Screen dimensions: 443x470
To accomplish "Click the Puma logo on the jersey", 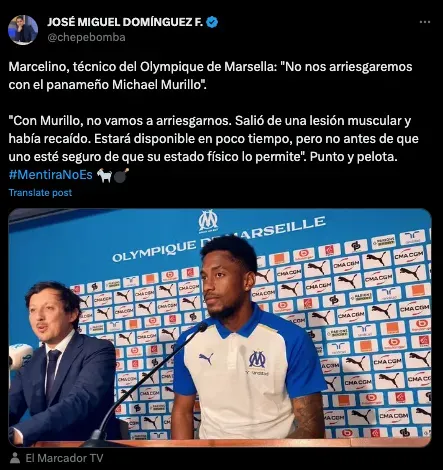I will coord(206,358).
